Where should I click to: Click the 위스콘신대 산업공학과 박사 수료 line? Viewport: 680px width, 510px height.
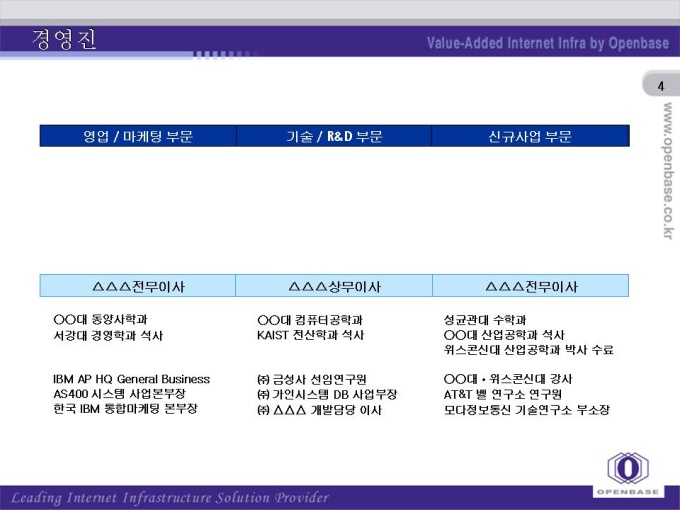(529, 350)
